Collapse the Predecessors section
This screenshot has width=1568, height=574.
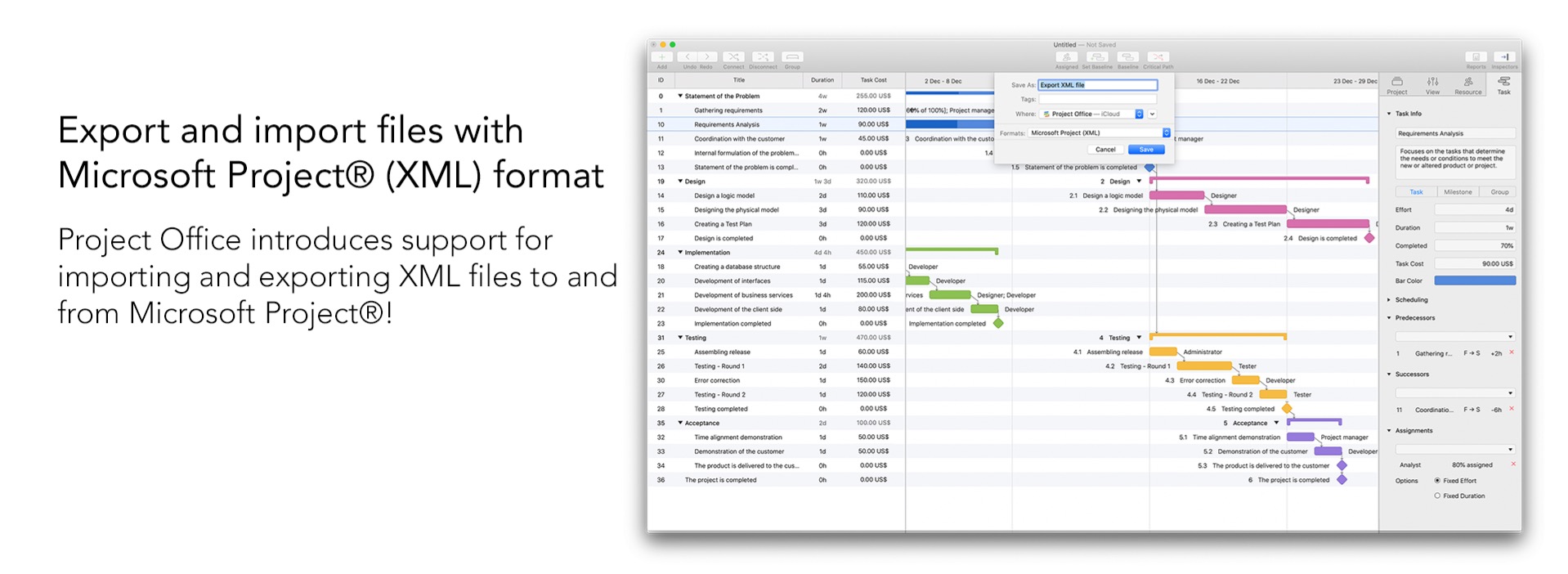point(1389,318)
